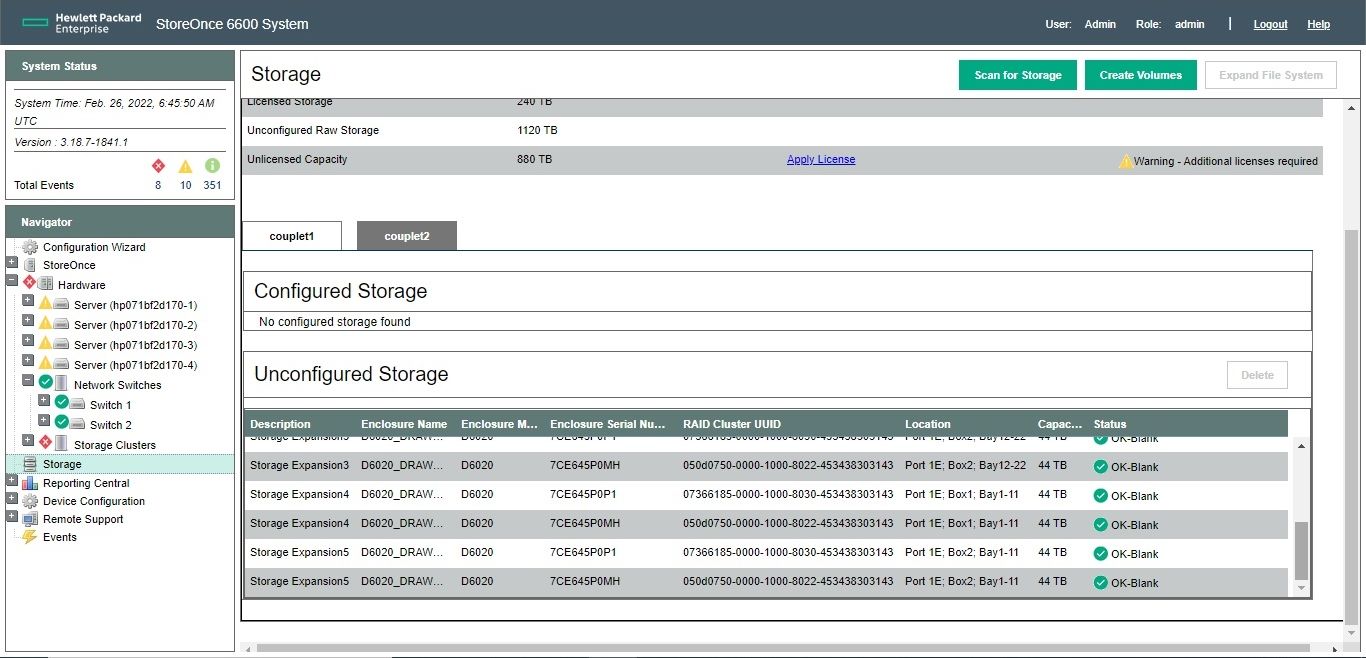
Task: Open the Help link
Action: pos(1319,24)
